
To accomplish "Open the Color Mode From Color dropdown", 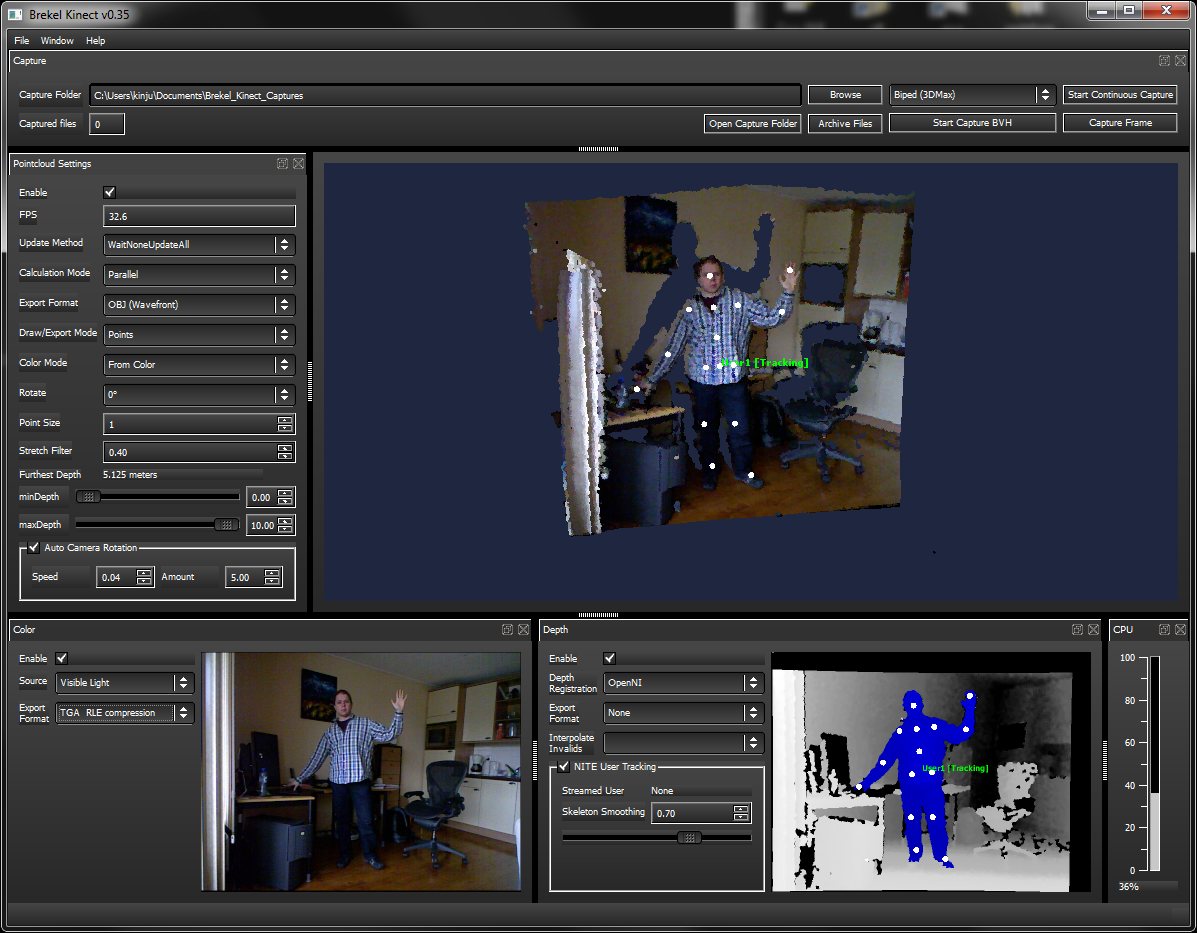I will tap(199, 364).
